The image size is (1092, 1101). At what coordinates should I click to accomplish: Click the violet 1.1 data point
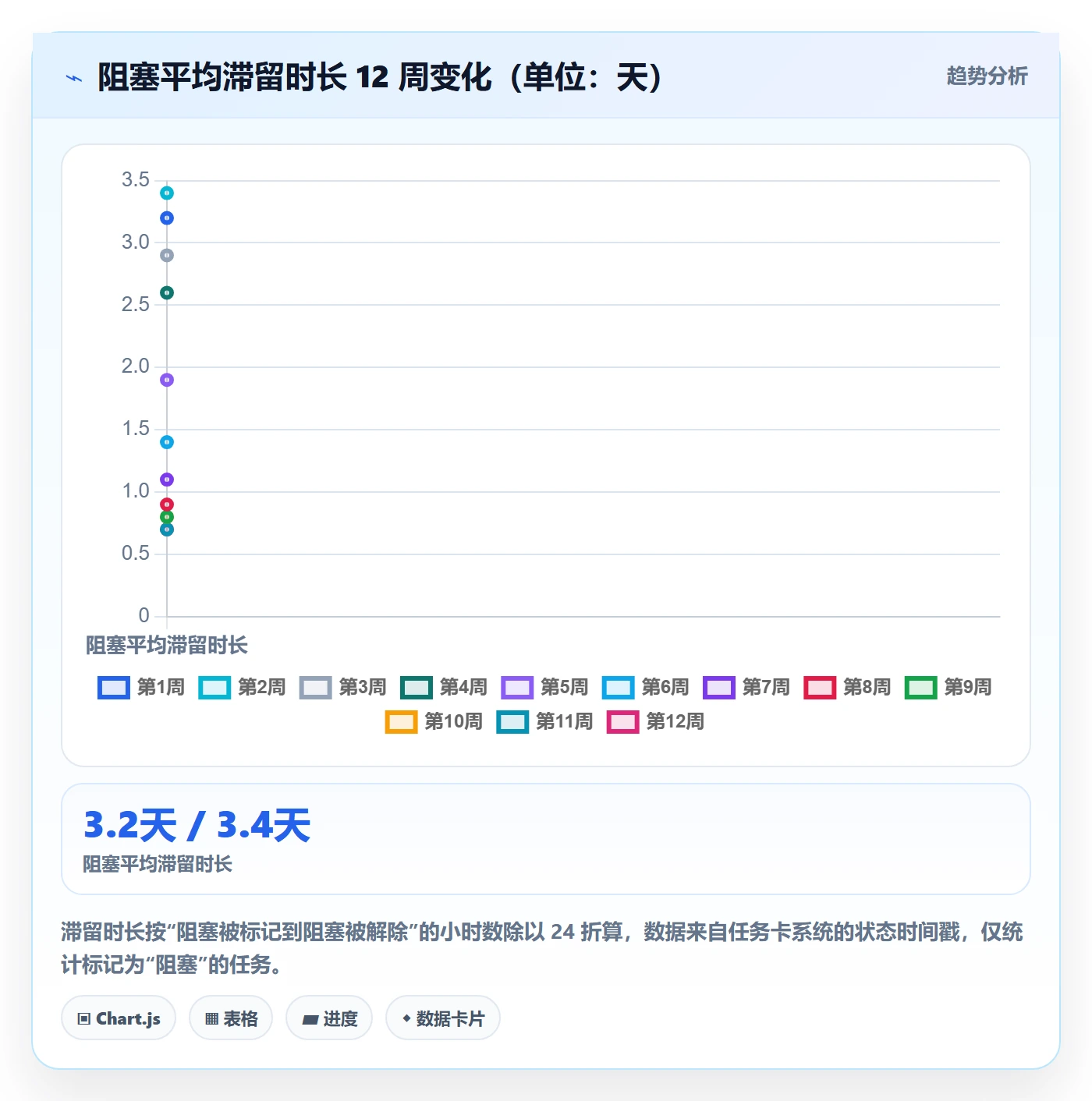[167, 480]
